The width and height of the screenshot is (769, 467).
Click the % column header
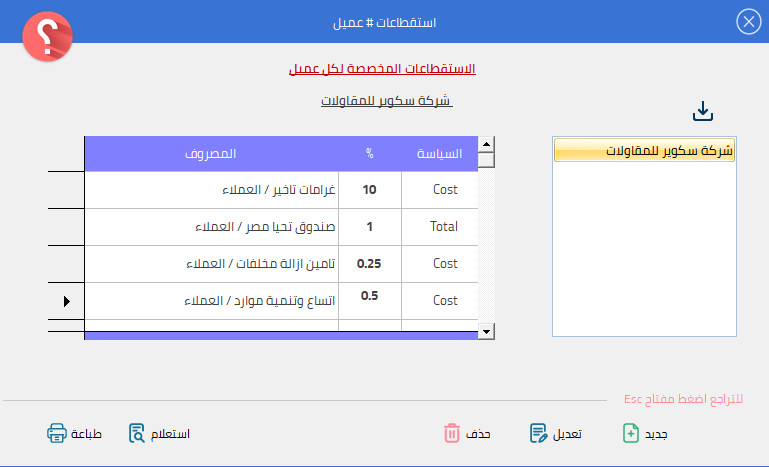[369, 154]
